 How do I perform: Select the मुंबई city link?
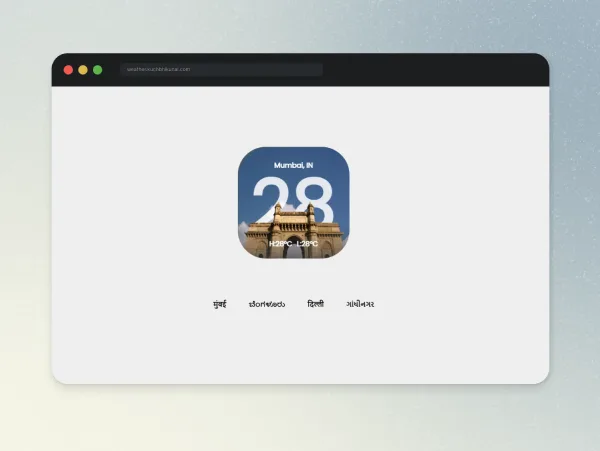pos(220,304)
